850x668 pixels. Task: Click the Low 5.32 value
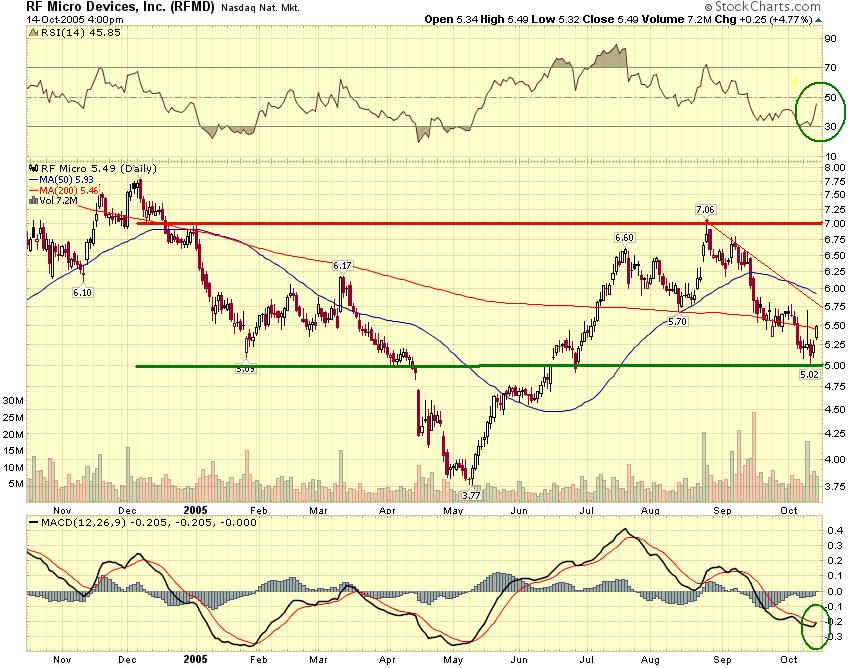pyautogui.click(x=558, y=20)
